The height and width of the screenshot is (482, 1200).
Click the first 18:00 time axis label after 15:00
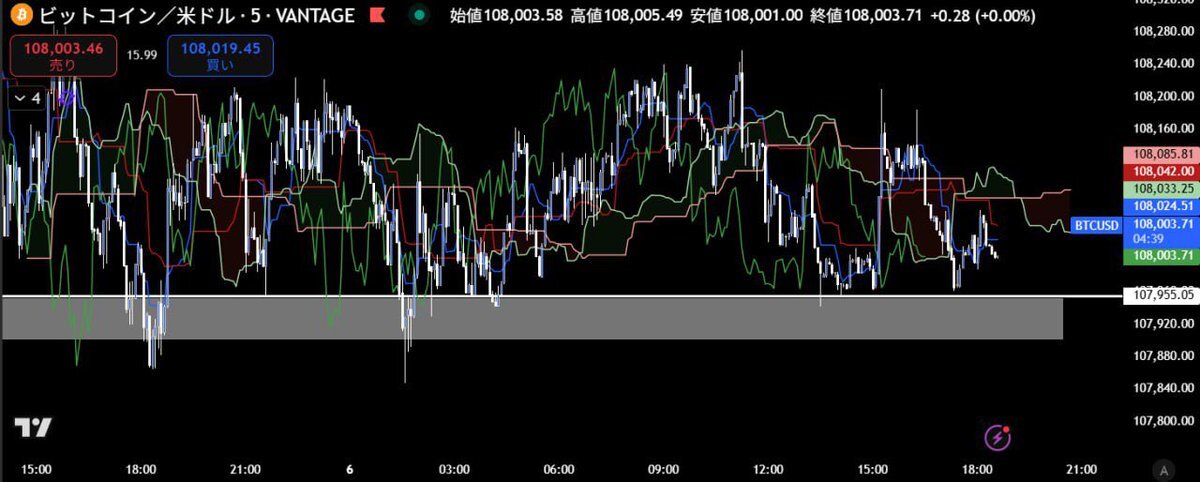coord(141,469)
